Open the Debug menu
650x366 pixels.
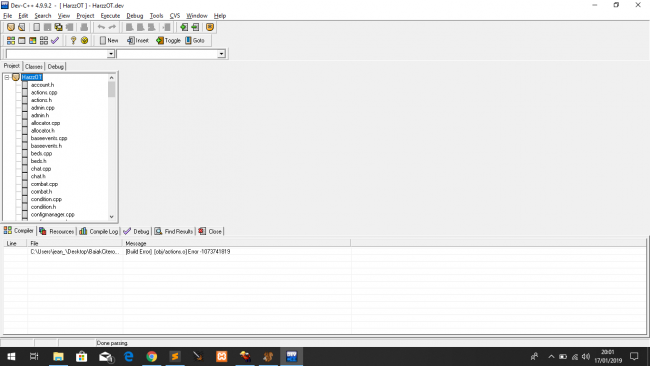point(135,16)
